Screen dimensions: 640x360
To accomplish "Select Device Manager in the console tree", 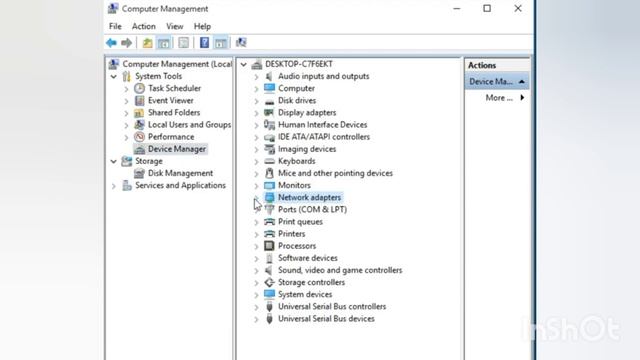I will pos(177,149).
